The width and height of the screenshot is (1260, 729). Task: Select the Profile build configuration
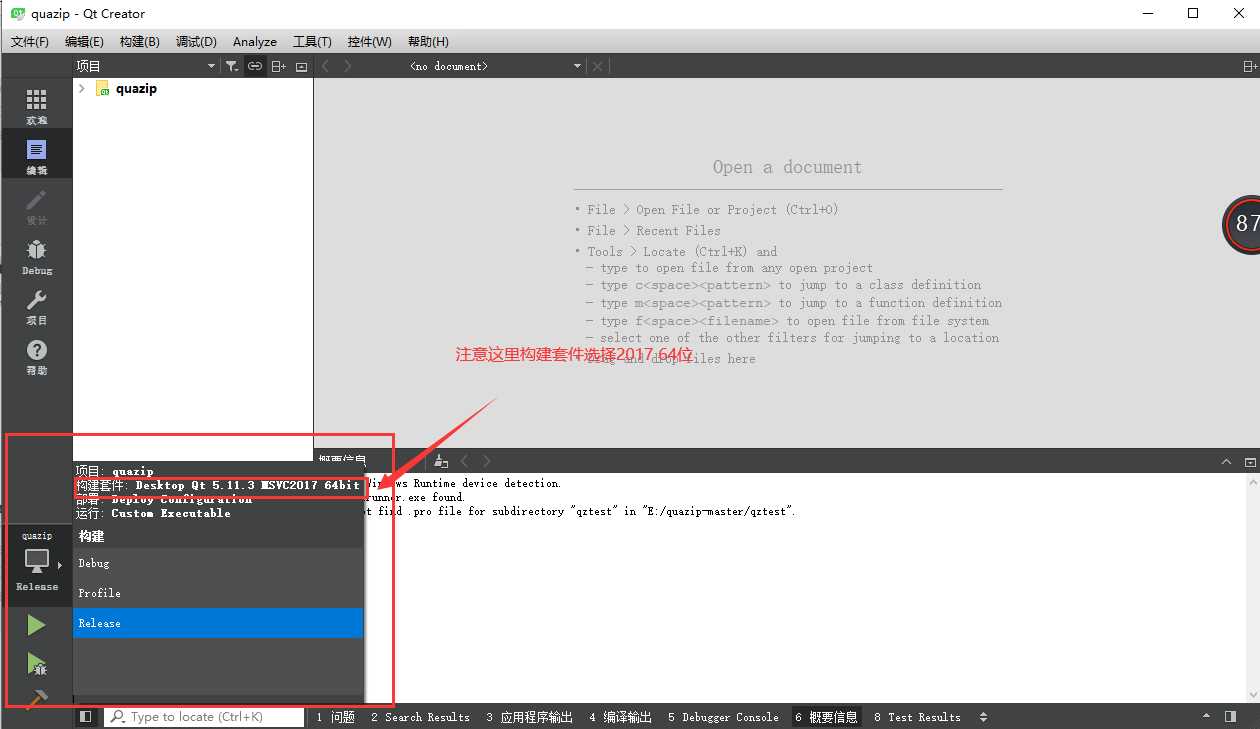(218, 593)
